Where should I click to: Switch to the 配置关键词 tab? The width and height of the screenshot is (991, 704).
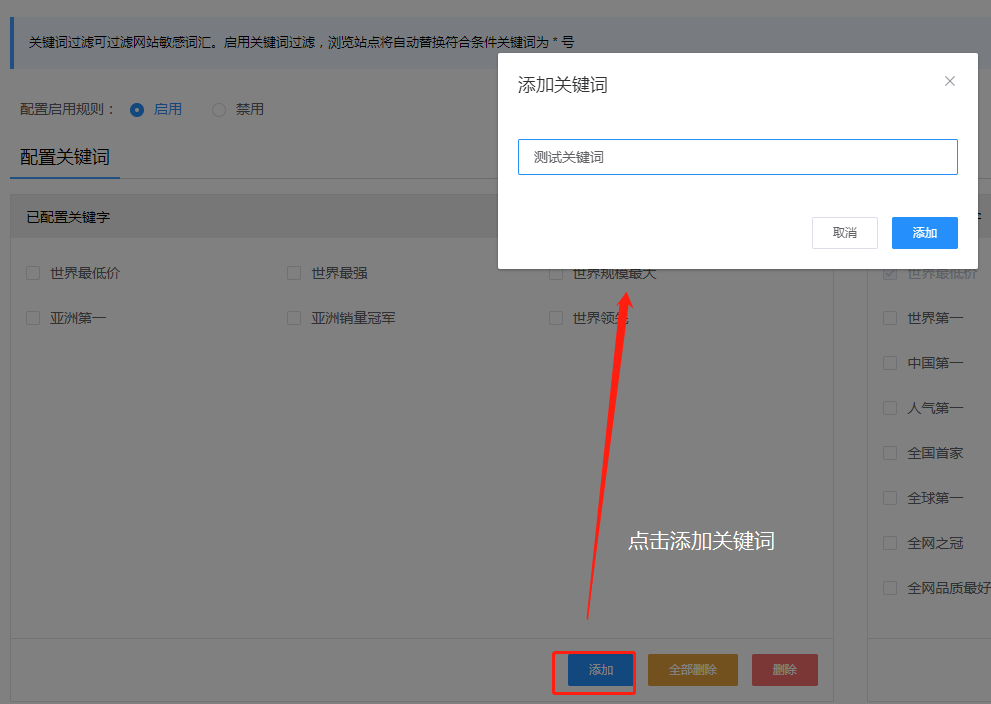[65, 157]
